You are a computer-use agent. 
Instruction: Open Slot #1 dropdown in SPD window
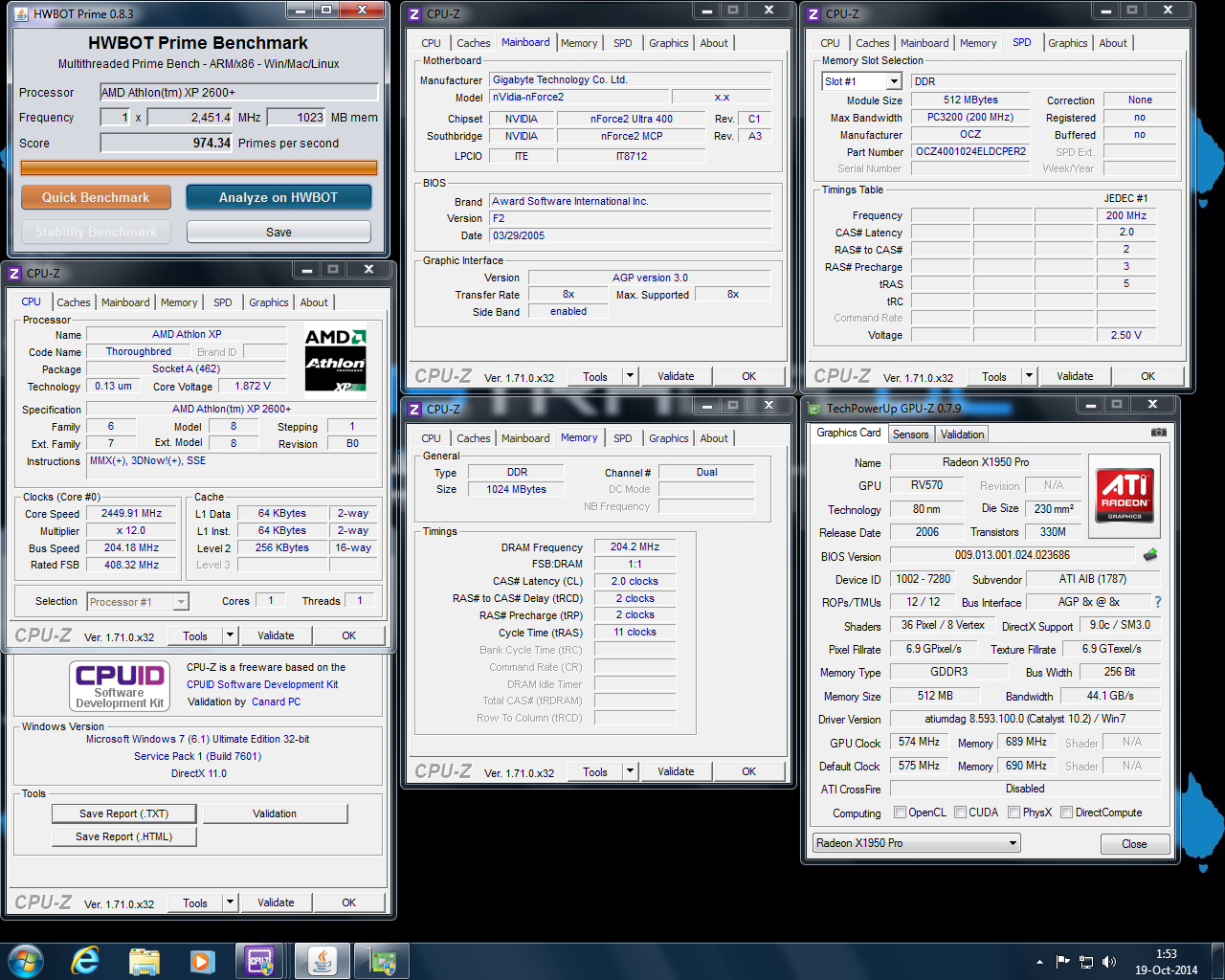pos(894,81)
